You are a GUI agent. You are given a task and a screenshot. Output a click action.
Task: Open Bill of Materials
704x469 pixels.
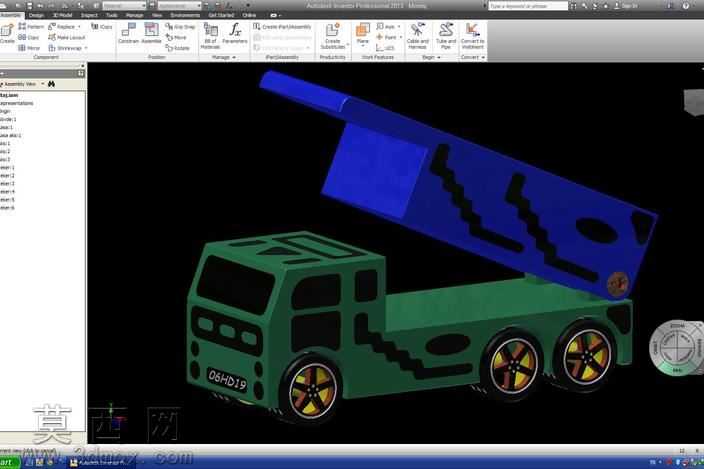coord(210,36)
